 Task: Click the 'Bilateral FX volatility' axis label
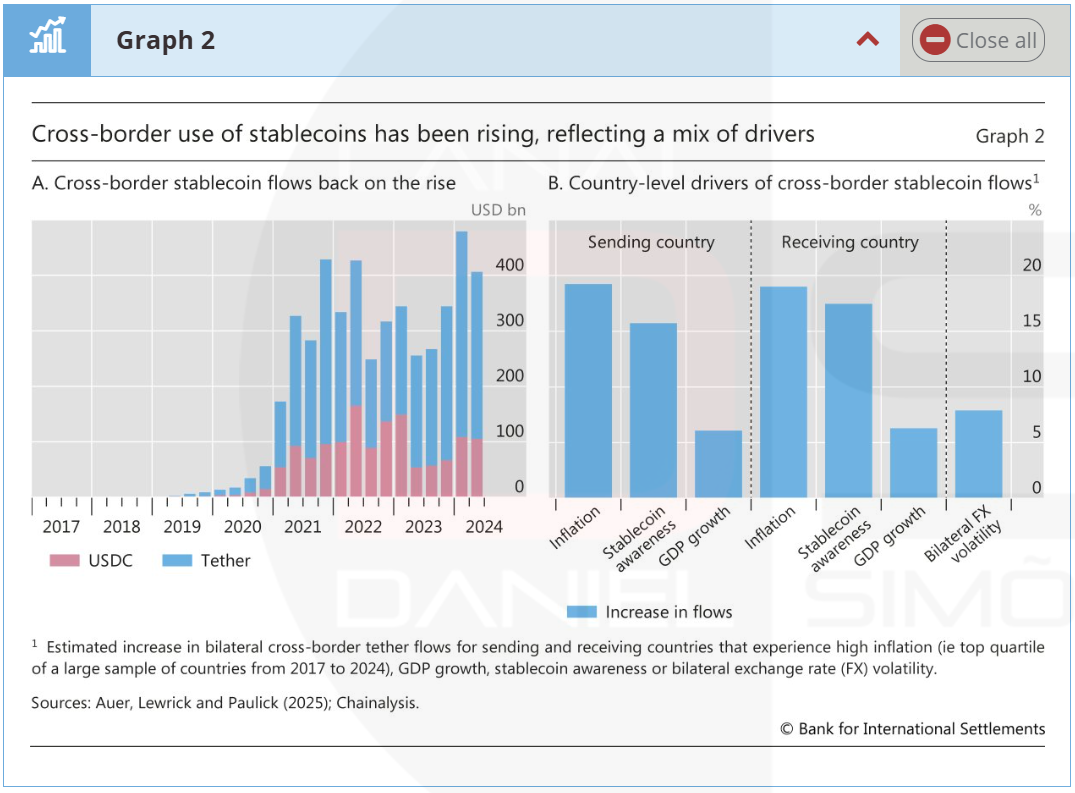coord(963,536)
